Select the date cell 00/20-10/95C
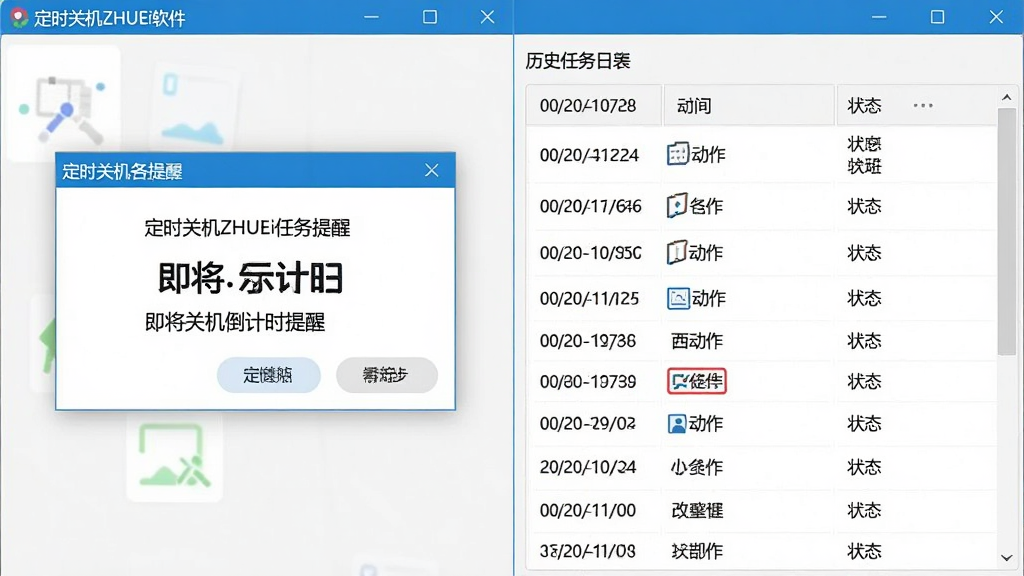 (590, 253)
